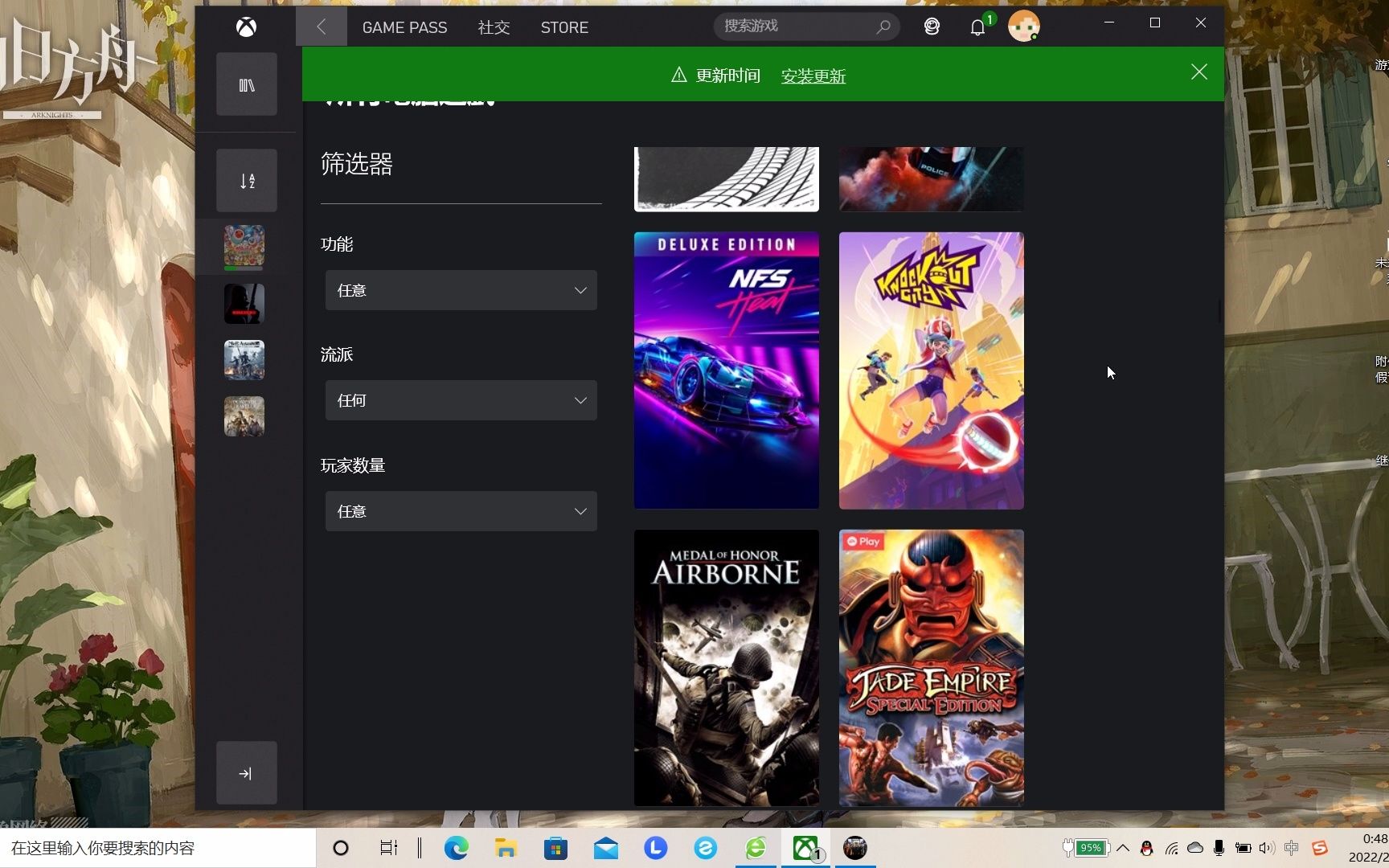Toggle the 中 input method indicator
Viewport: 1389px width, 868px height.
[1291, 848]
